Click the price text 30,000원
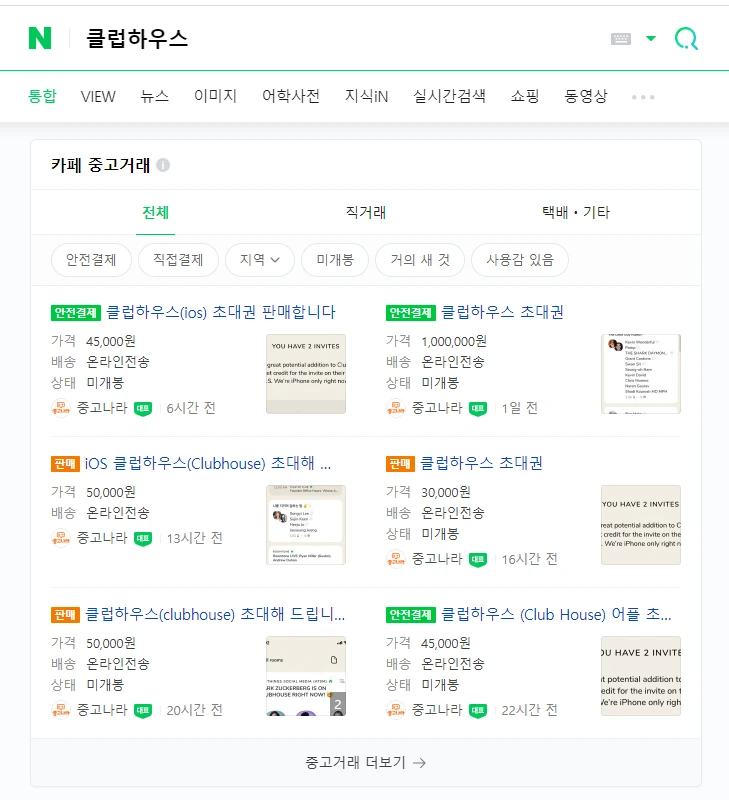This screenshot has width=729, height=800. pos(445,492)
